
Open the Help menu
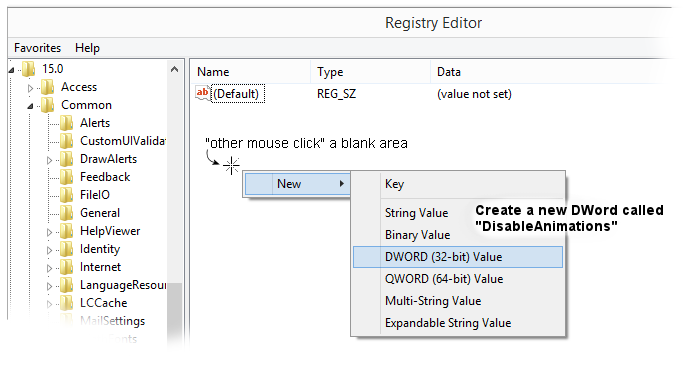(87, 47)
